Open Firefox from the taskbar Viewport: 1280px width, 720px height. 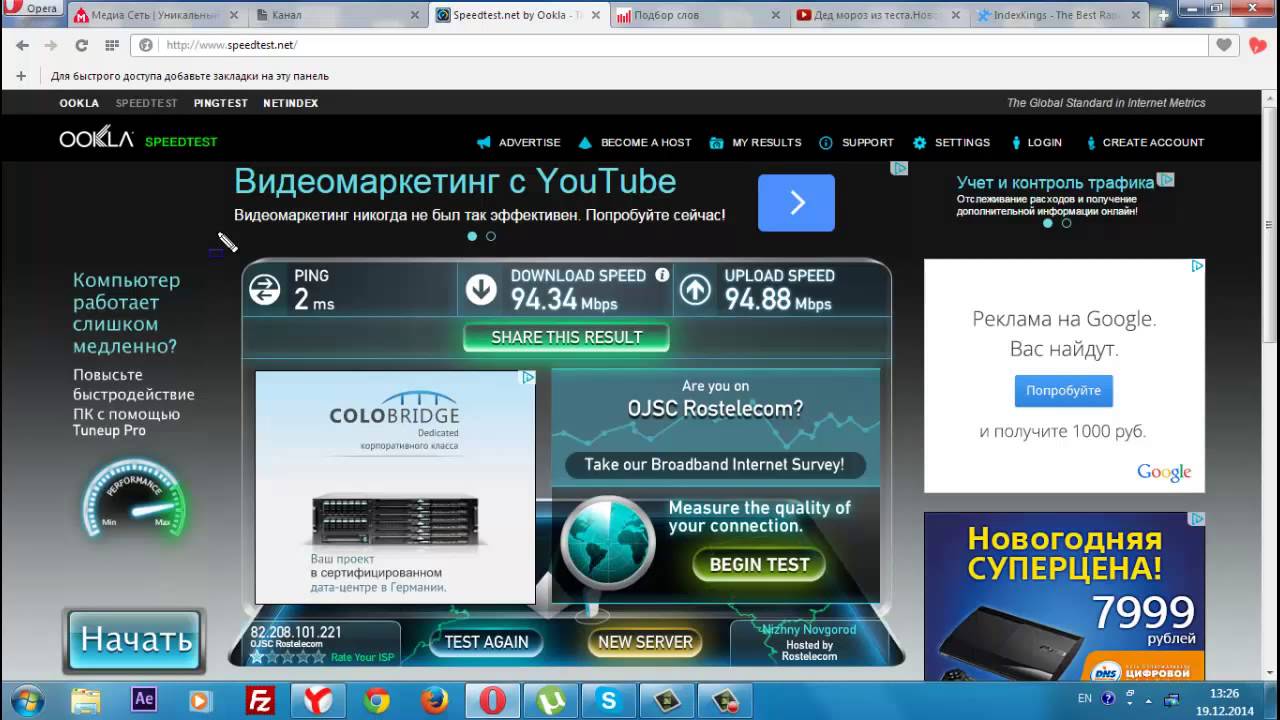(x=434, y=700)
